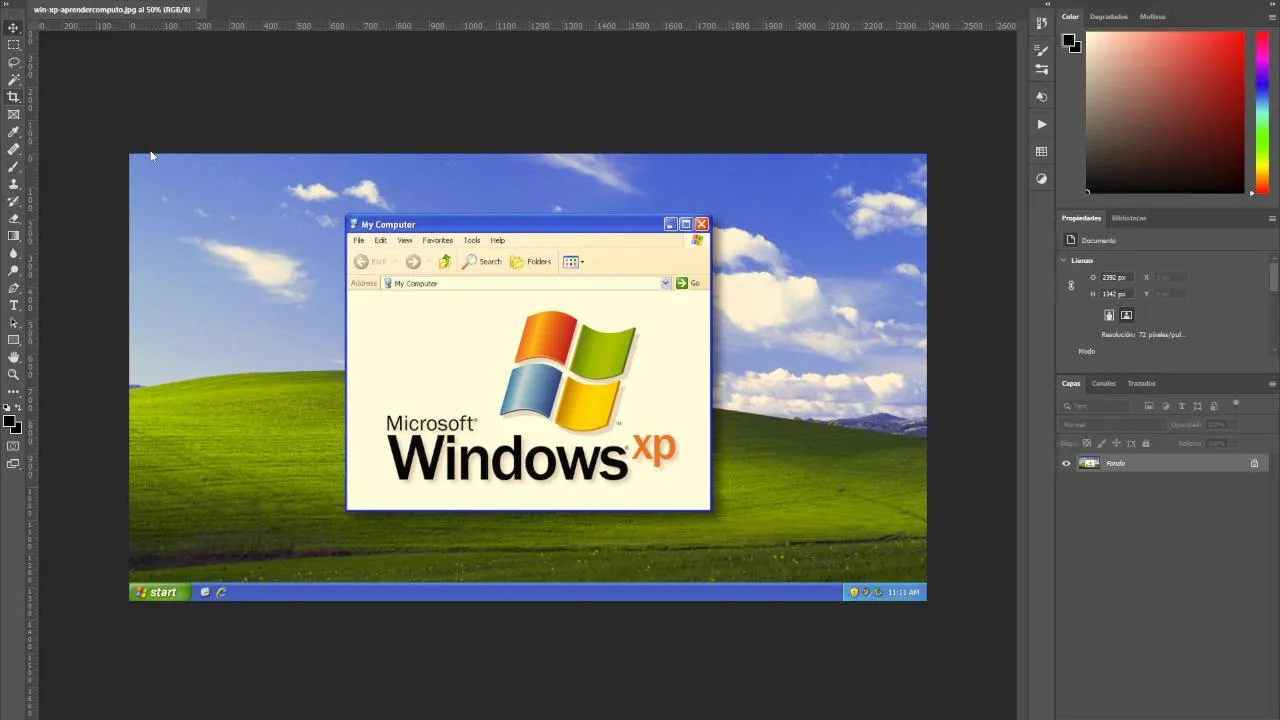The width and height of the screenshot is (1280, 720).
Task: Select the Rectangle shape tool
Action: tap(13, 340)
